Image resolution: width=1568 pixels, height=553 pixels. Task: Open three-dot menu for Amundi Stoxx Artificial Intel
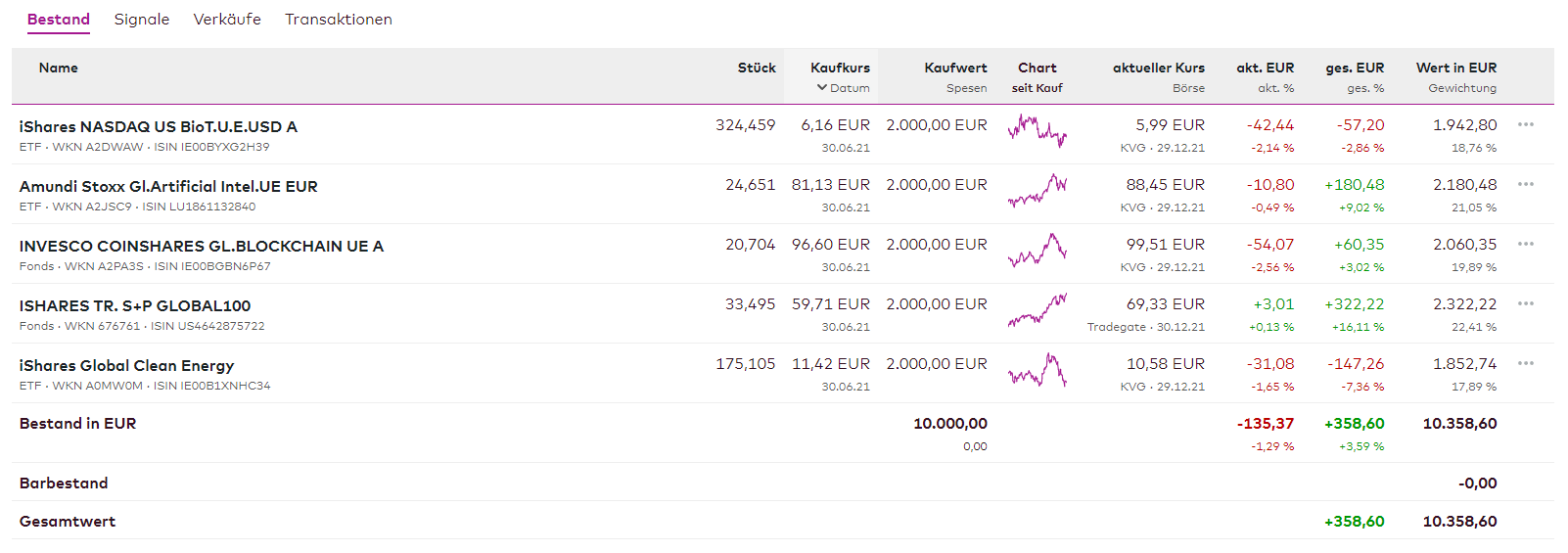1525,185
